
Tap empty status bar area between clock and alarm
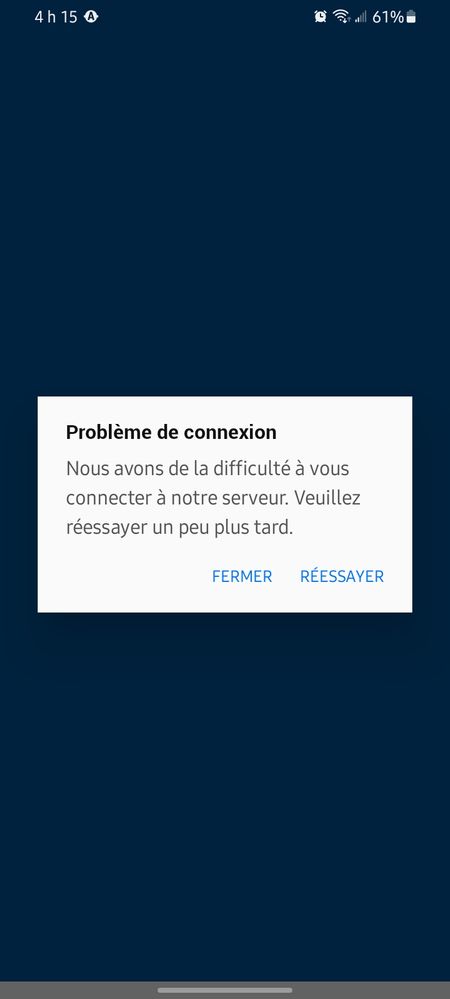(204, 17)
